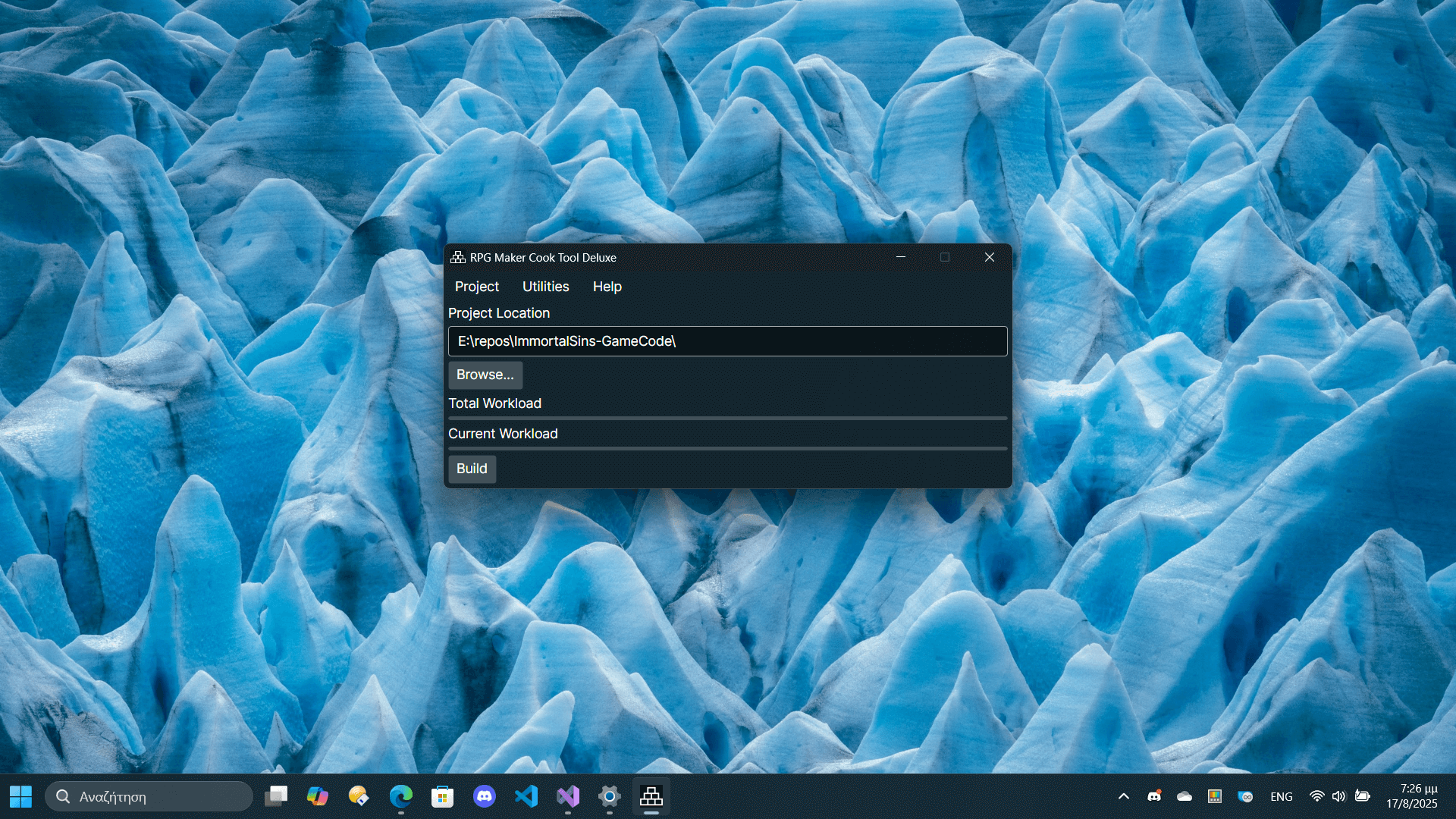Open Microsoft Edge from the taskbar
The height and width of the screenshot is (819, 1456).
click(x=400, y=796)
